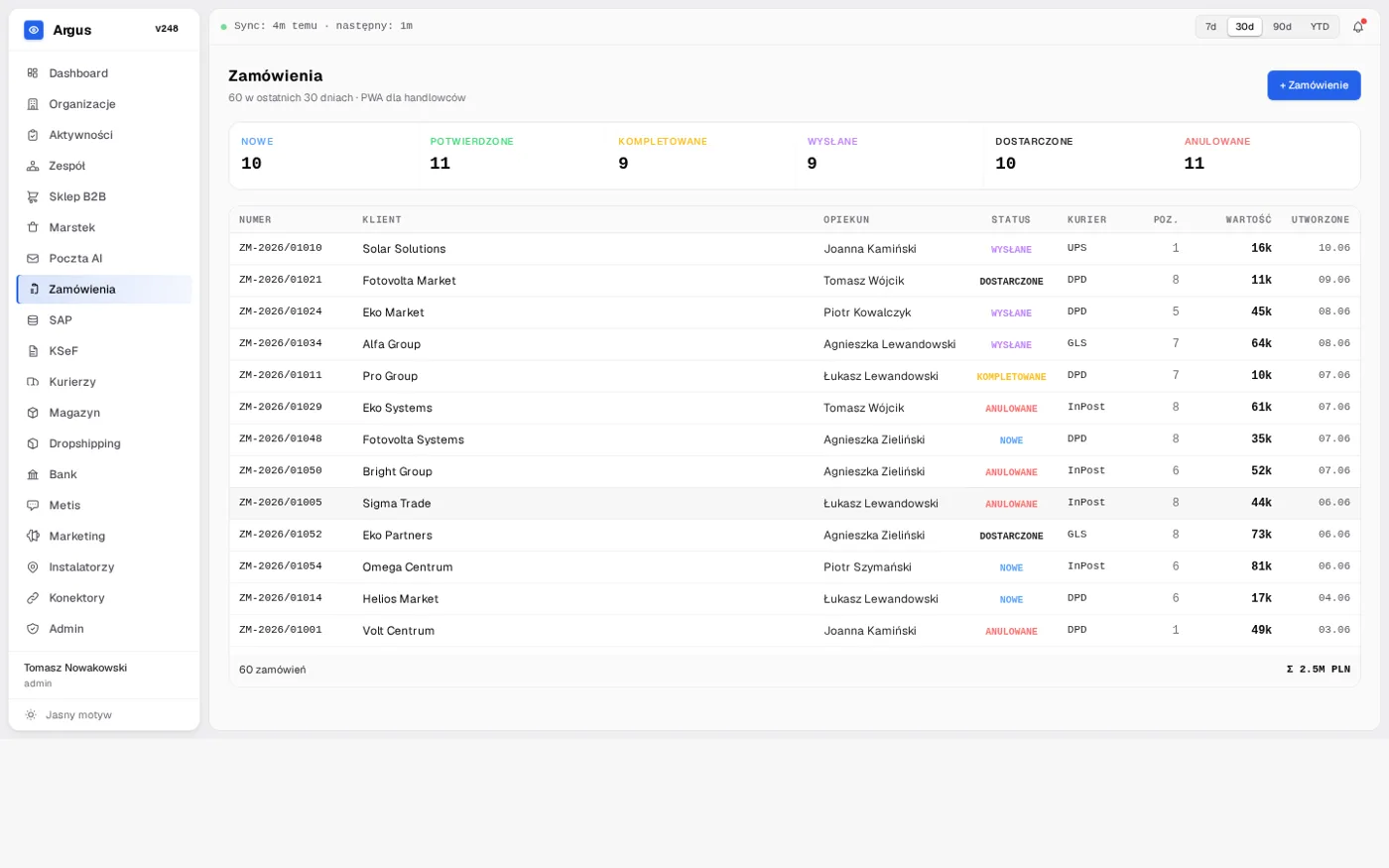The image size is (1389, 868).
Task: Click total Σ 2.5M PLN
Action: [x=1319, y=670]
